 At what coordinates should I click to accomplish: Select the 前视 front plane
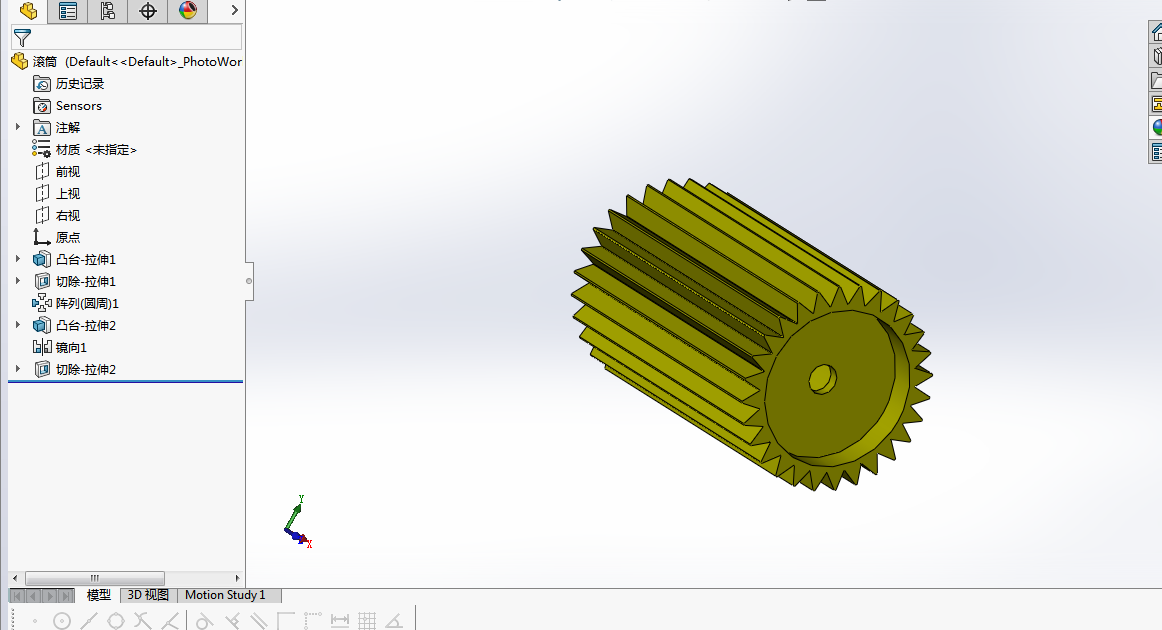pyautogui.click(x=57, y=171)
